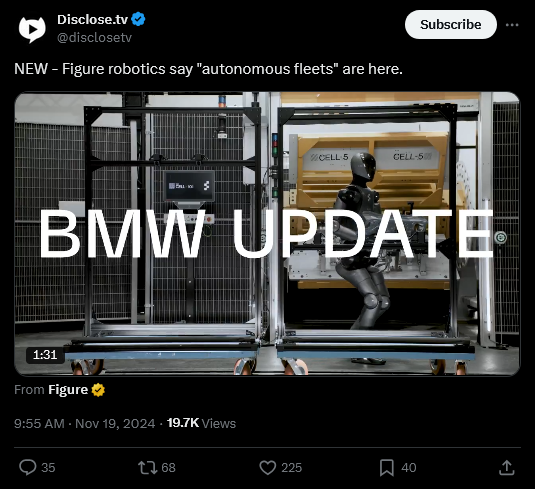
Task: Repost this tweet with the retweet icon
Action: [x=147, y=468]
